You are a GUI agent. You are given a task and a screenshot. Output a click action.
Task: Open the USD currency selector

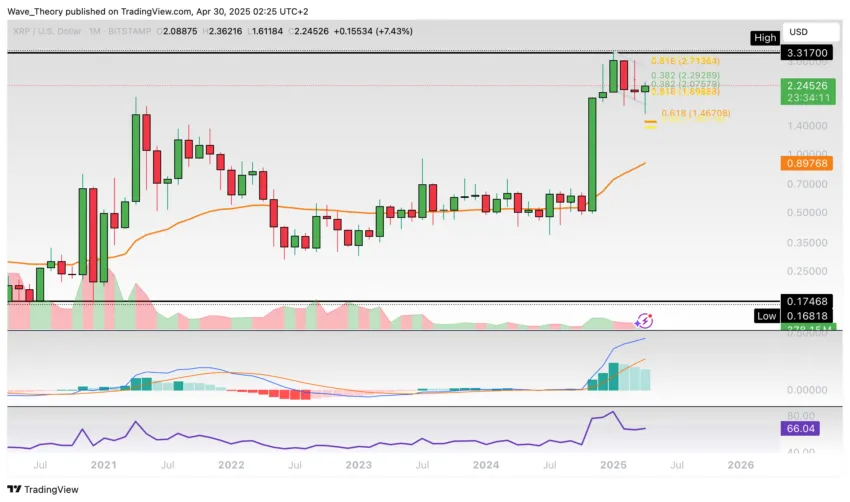[x=812, y=32]
